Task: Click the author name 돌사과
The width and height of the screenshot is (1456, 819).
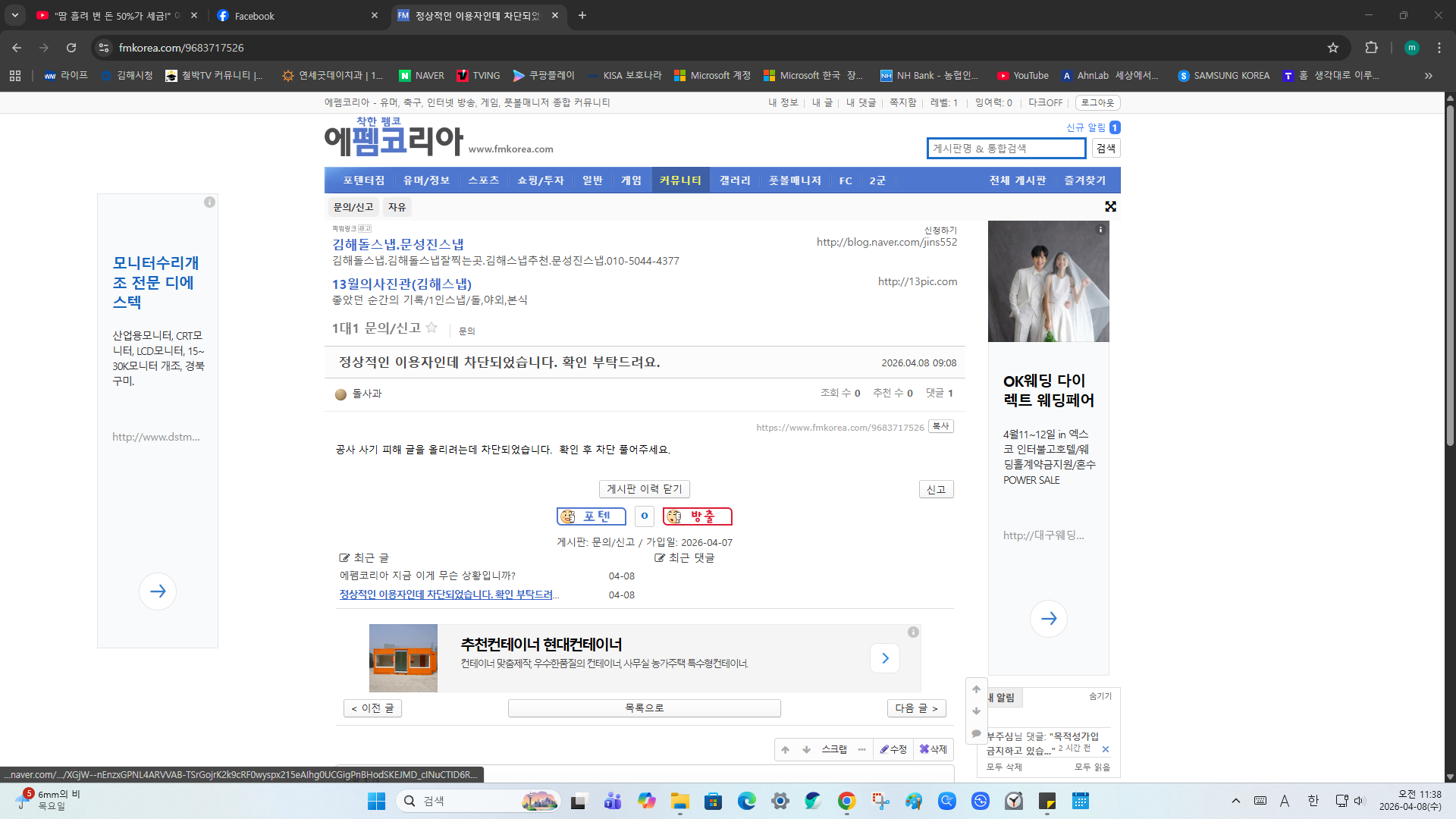Action: (x=367, y=394)
